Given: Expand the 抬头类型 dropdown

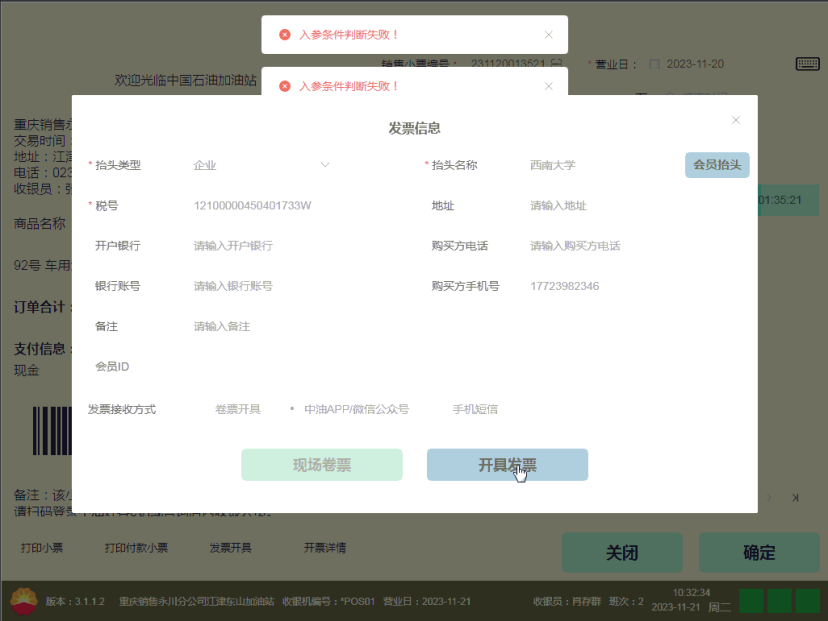Looking at the screenshot, I should (x=325, y=165).
